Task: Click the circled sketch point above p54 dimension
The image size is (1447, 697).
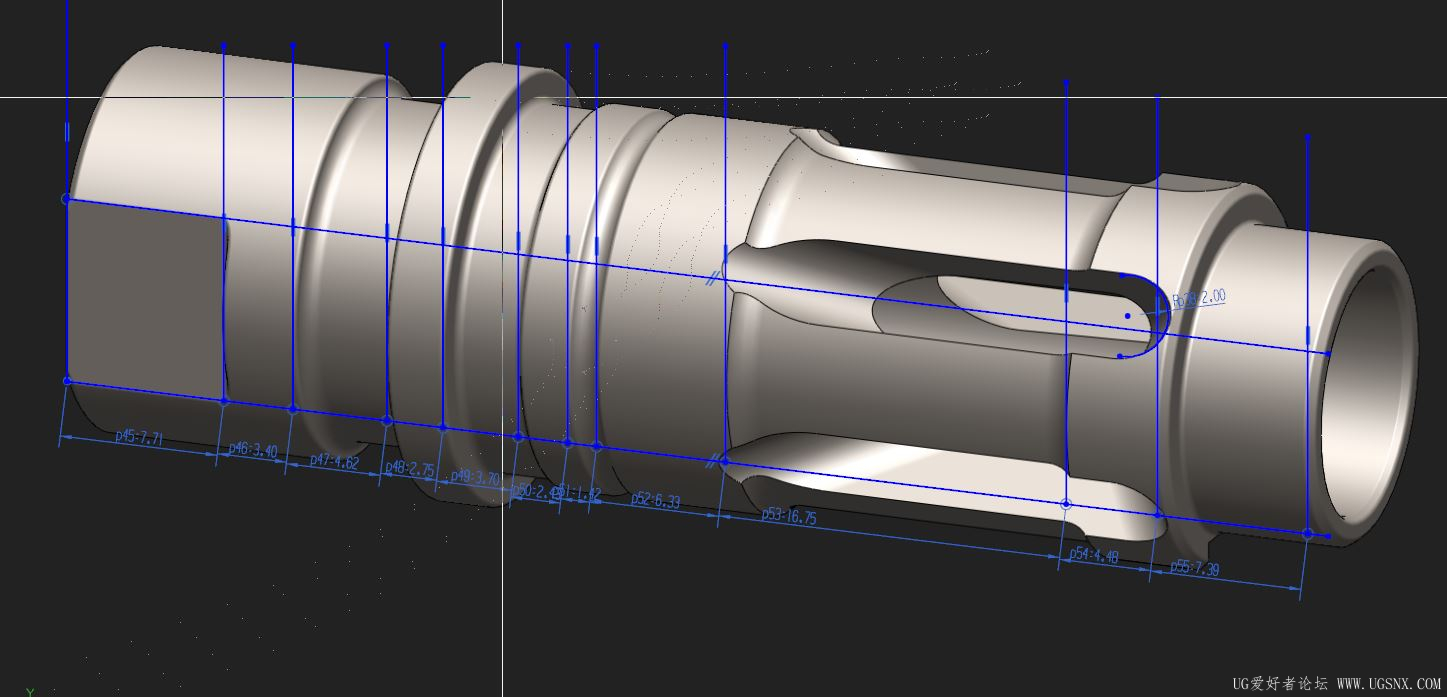Action: click(1066, 504)
